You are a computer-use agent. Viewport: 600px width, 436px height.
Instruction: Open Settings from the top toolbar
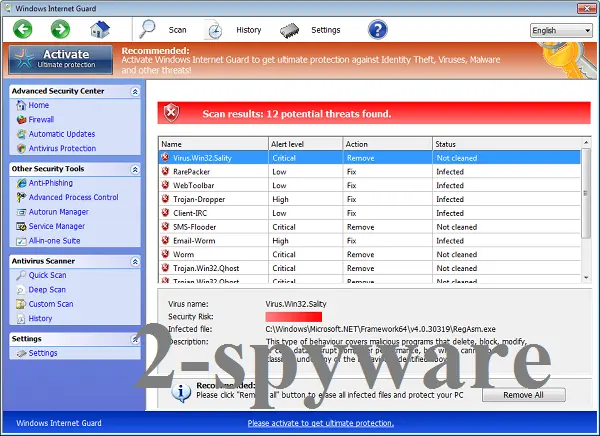pyautogui.click(x=326, y=30)
